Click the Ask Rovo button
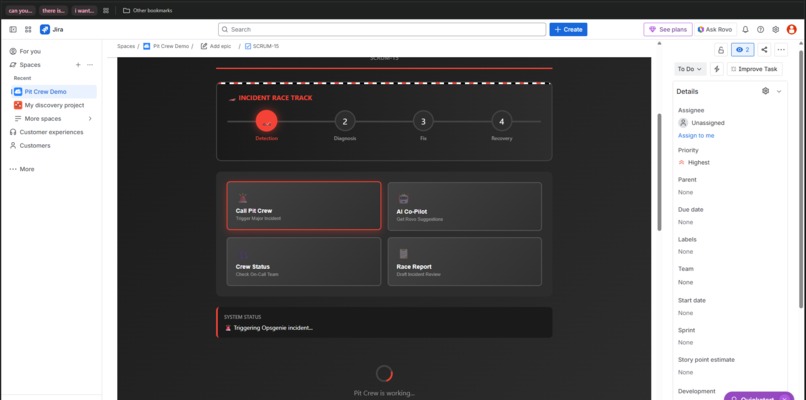The image size is (806, 400). click(715, 30)
